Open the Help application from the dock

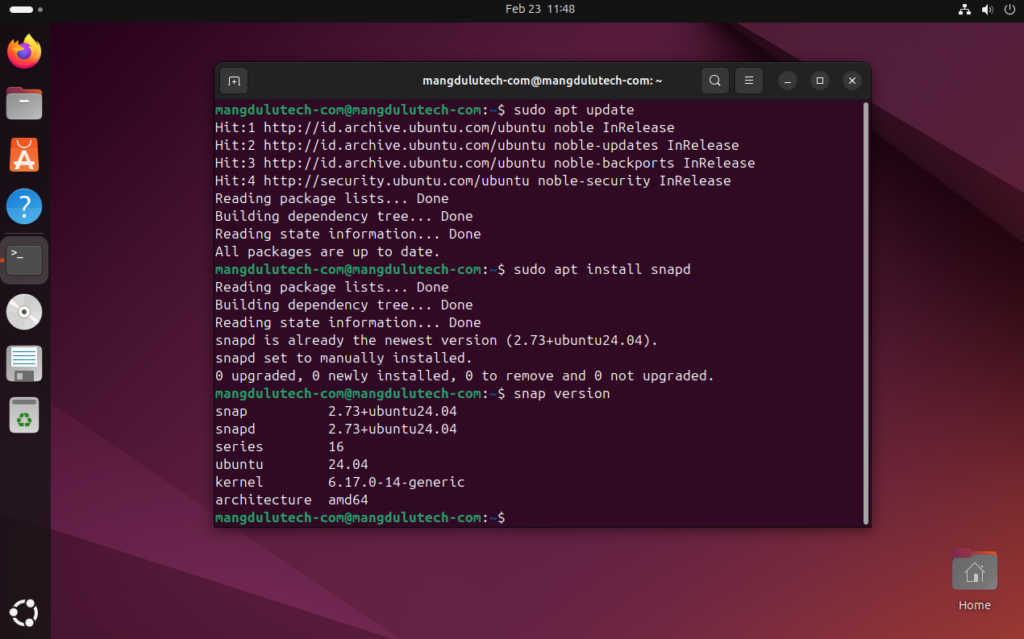pyautogui.click(x=24, y=206)
